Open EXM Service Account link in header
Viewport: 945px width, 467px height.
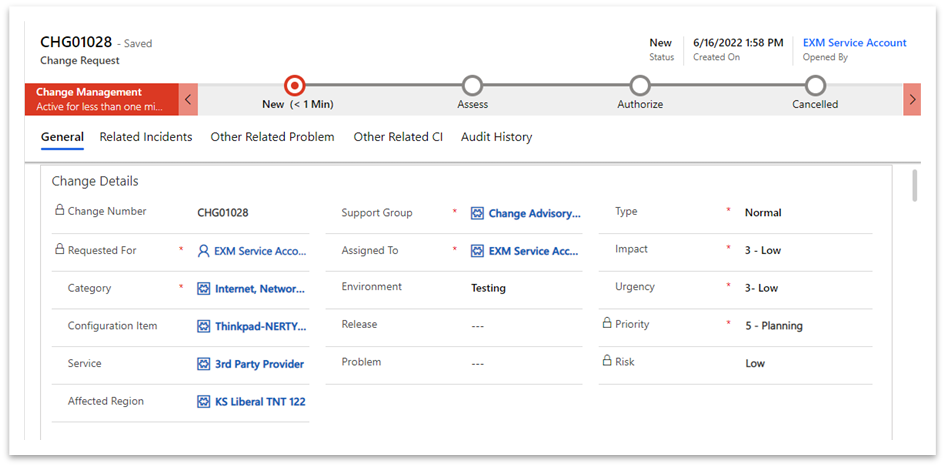coord(855,43)
